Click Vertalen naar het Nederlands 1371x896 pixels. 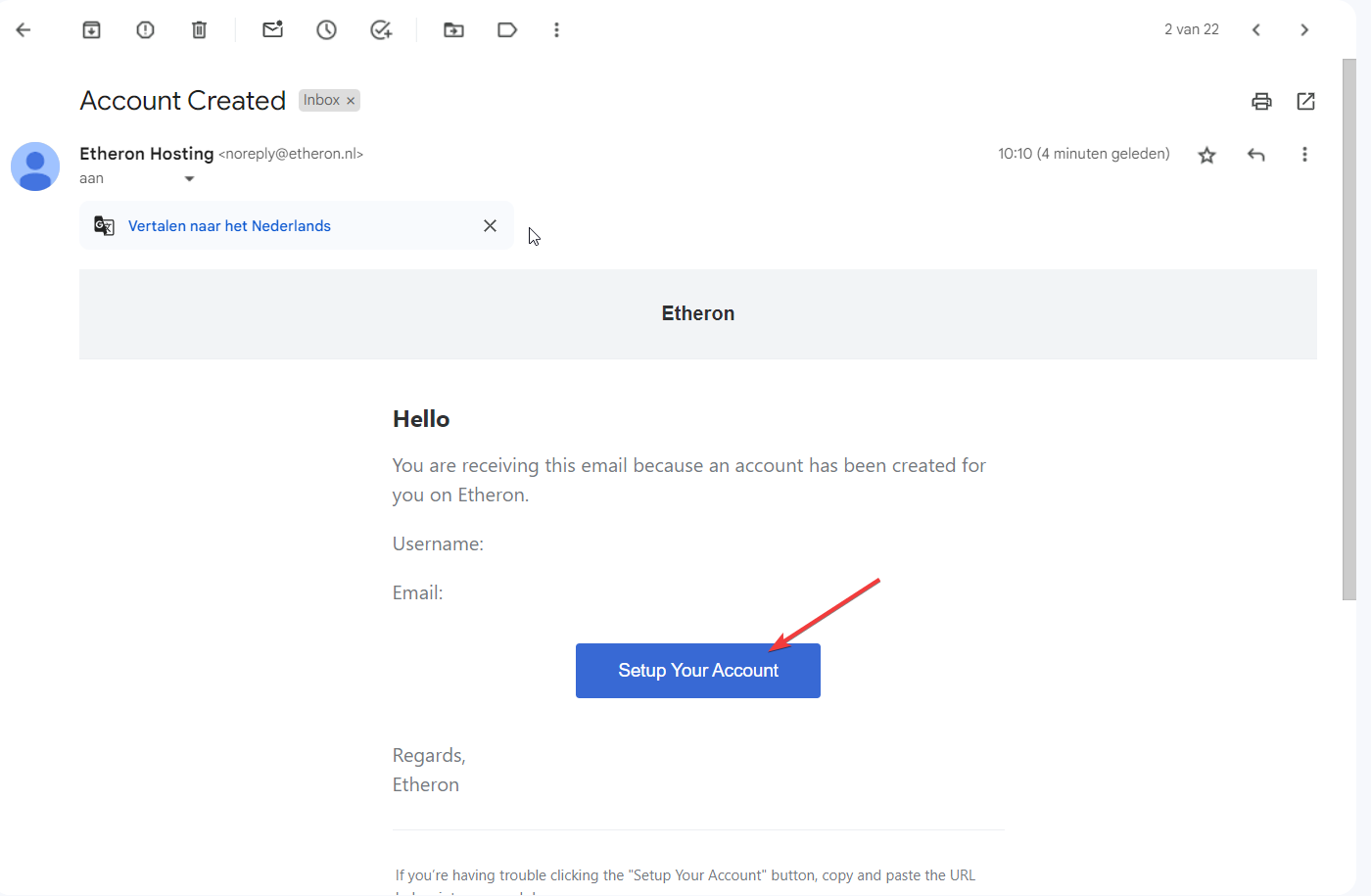pos(229,226)
